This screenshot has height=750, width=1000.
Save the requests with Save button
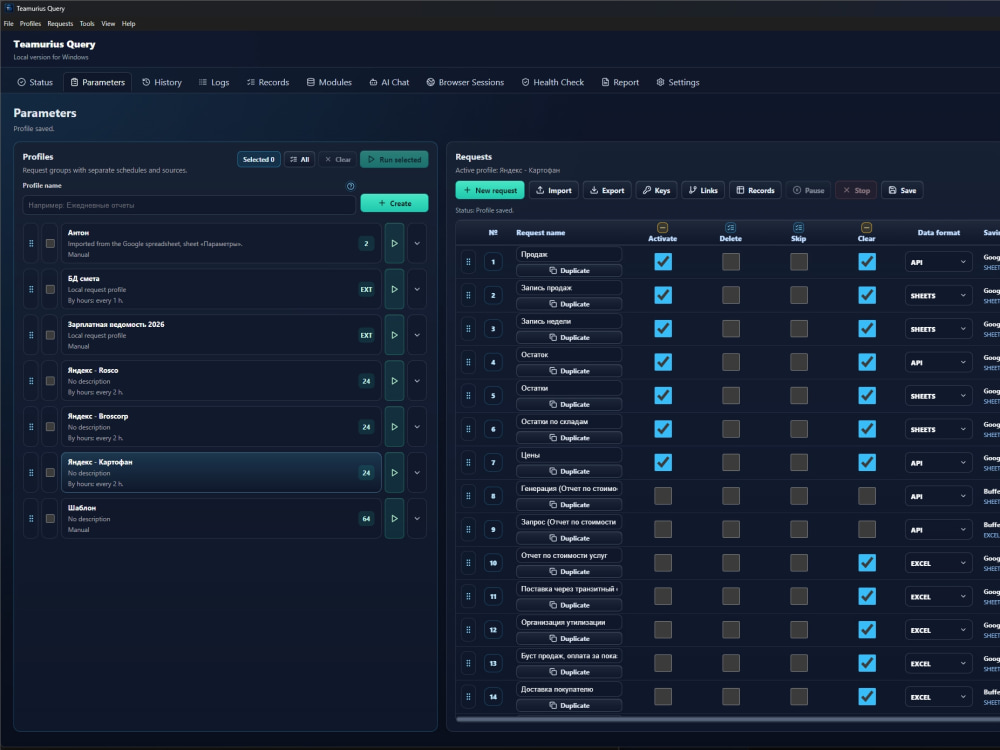(x=902, y=191)
